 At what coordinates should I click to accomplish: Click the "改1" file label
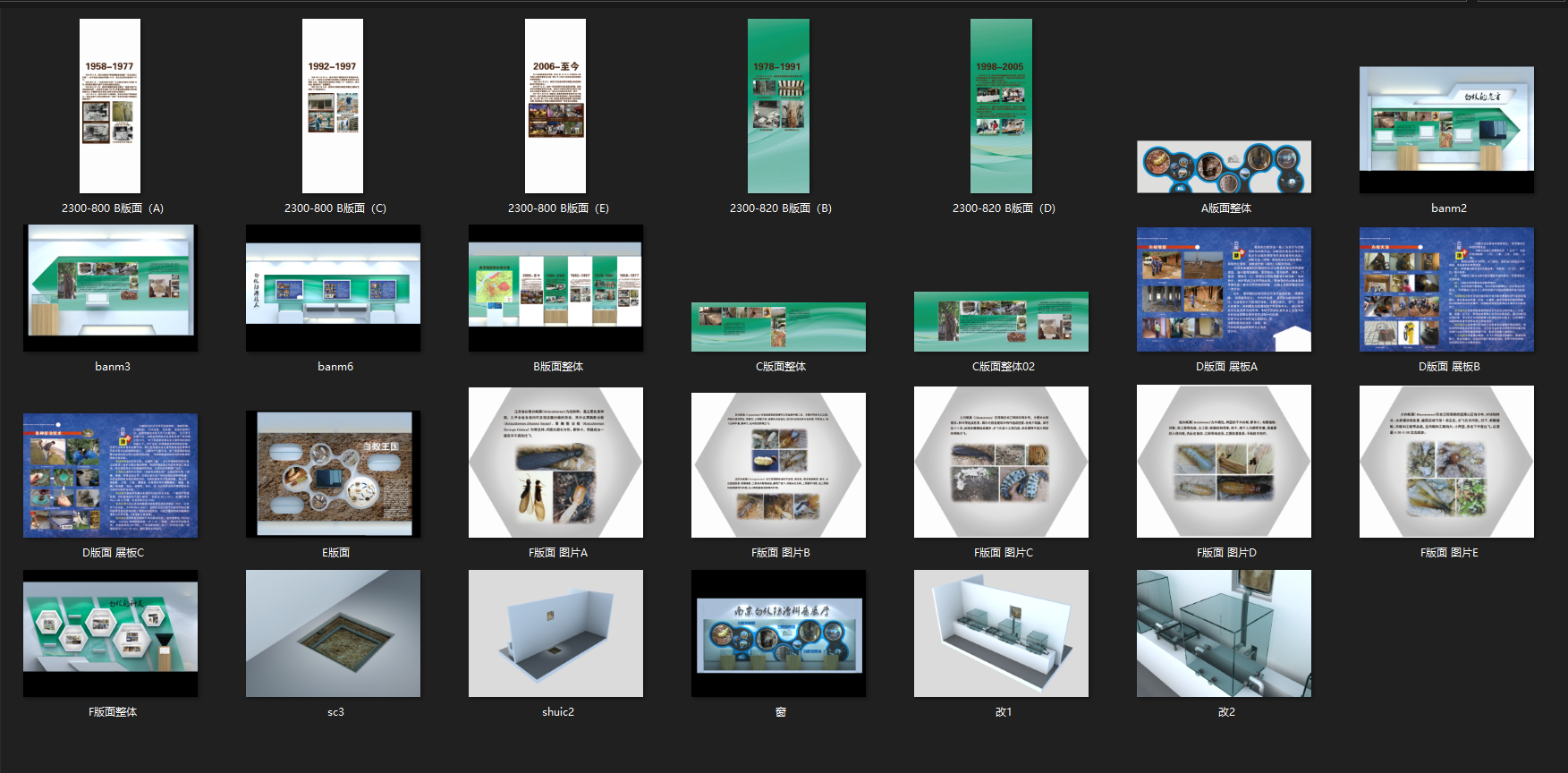coord(1004,712)
